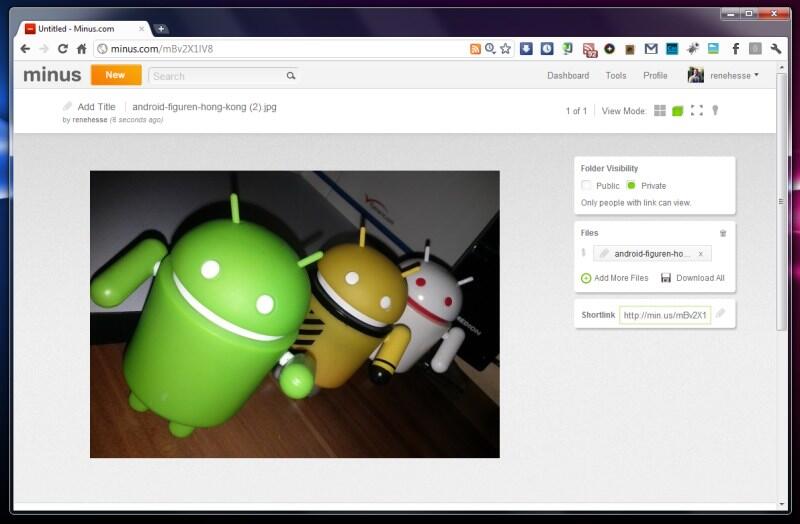Click the pencil icon next to Shortlink
800x524 pixels.
point(720,313)
